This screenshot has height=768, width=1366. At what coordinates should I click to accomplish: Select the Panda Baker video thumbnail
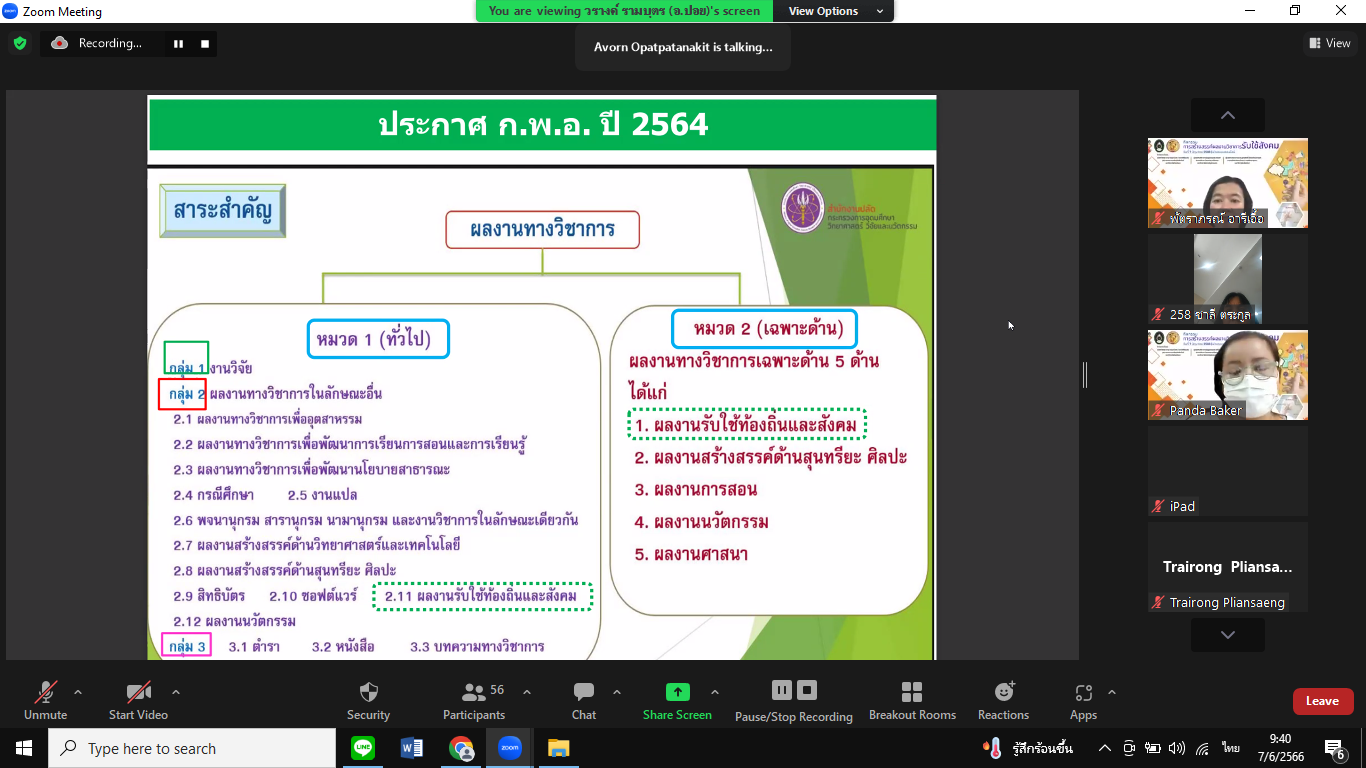pyautogui.click(x=1227, y=375)
